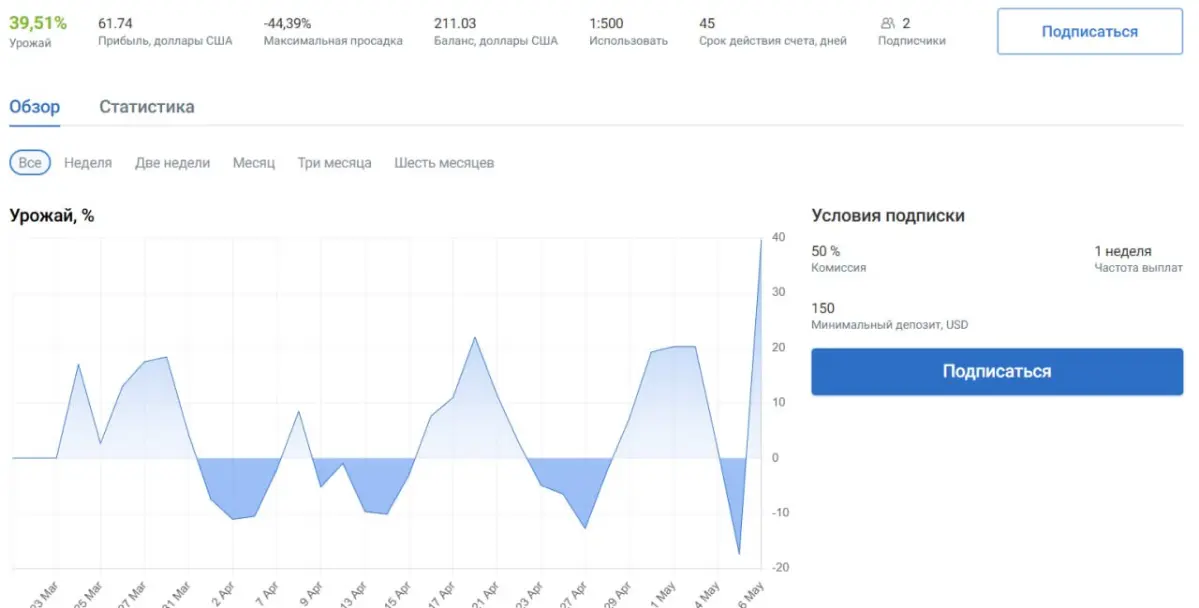Screen dimensions: 1199x608
Task: Choose the Месяц period filter
Action: (x=254, y=163)
